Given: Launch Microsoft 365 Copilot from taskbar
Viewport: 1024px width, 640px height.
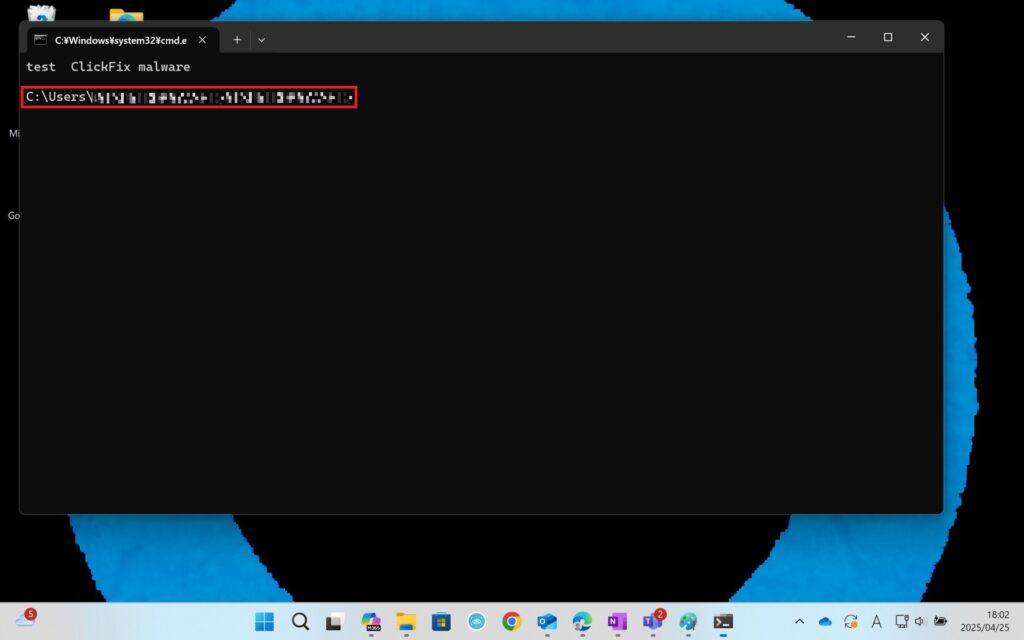Looking at the screenshot, I should click(371, 621).
